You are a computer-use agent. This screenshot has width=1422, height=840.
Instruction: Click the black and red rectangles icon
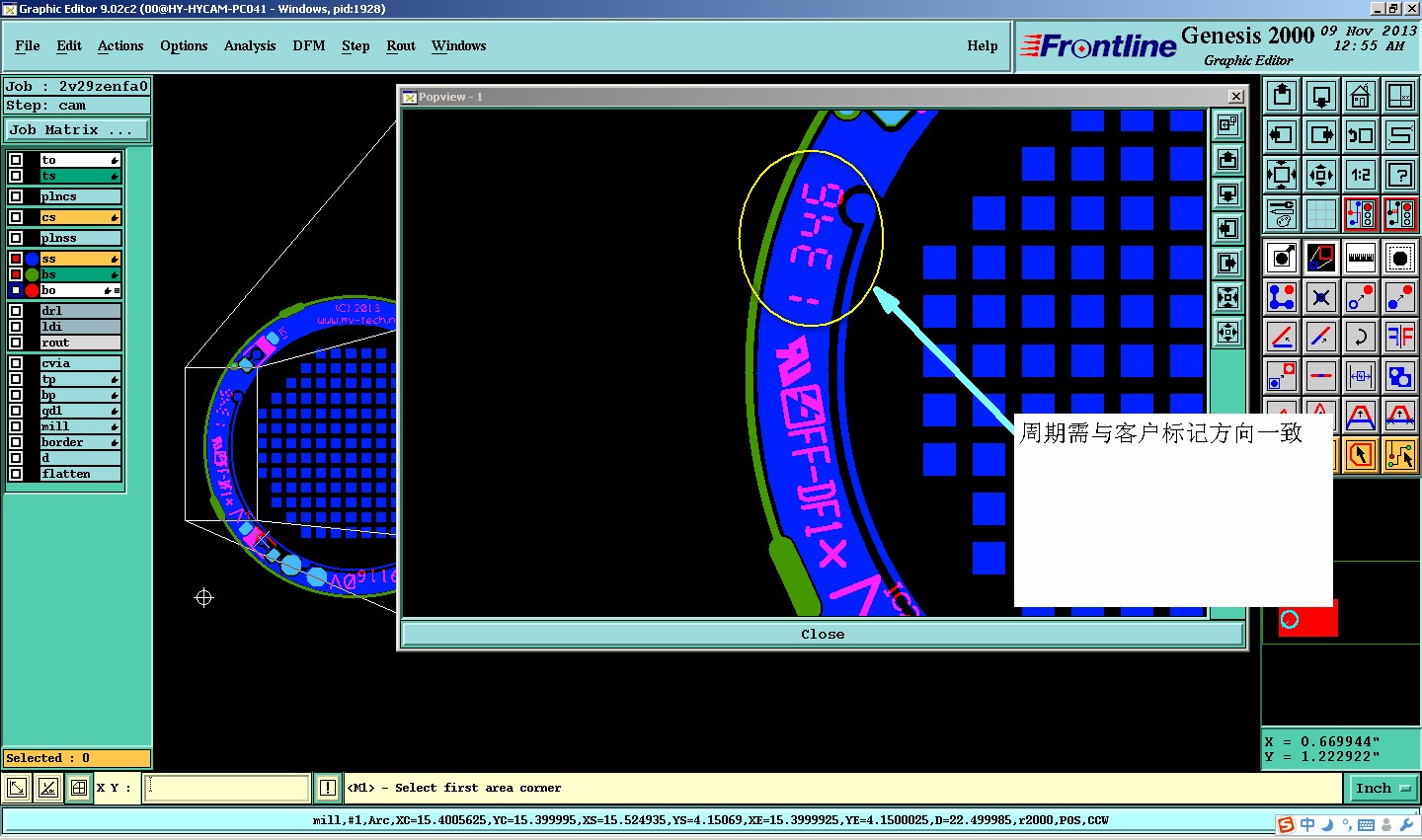(1321, 258)
